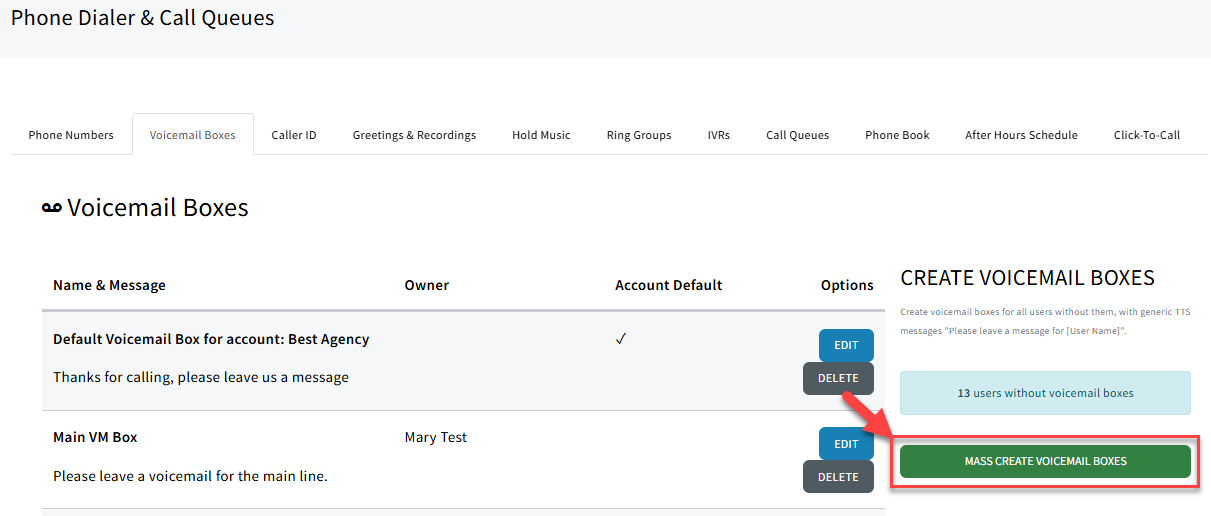This screenshot has height=516, width=1211.
Task: Delete the Main VM Box
Action: tap(838, 477)
